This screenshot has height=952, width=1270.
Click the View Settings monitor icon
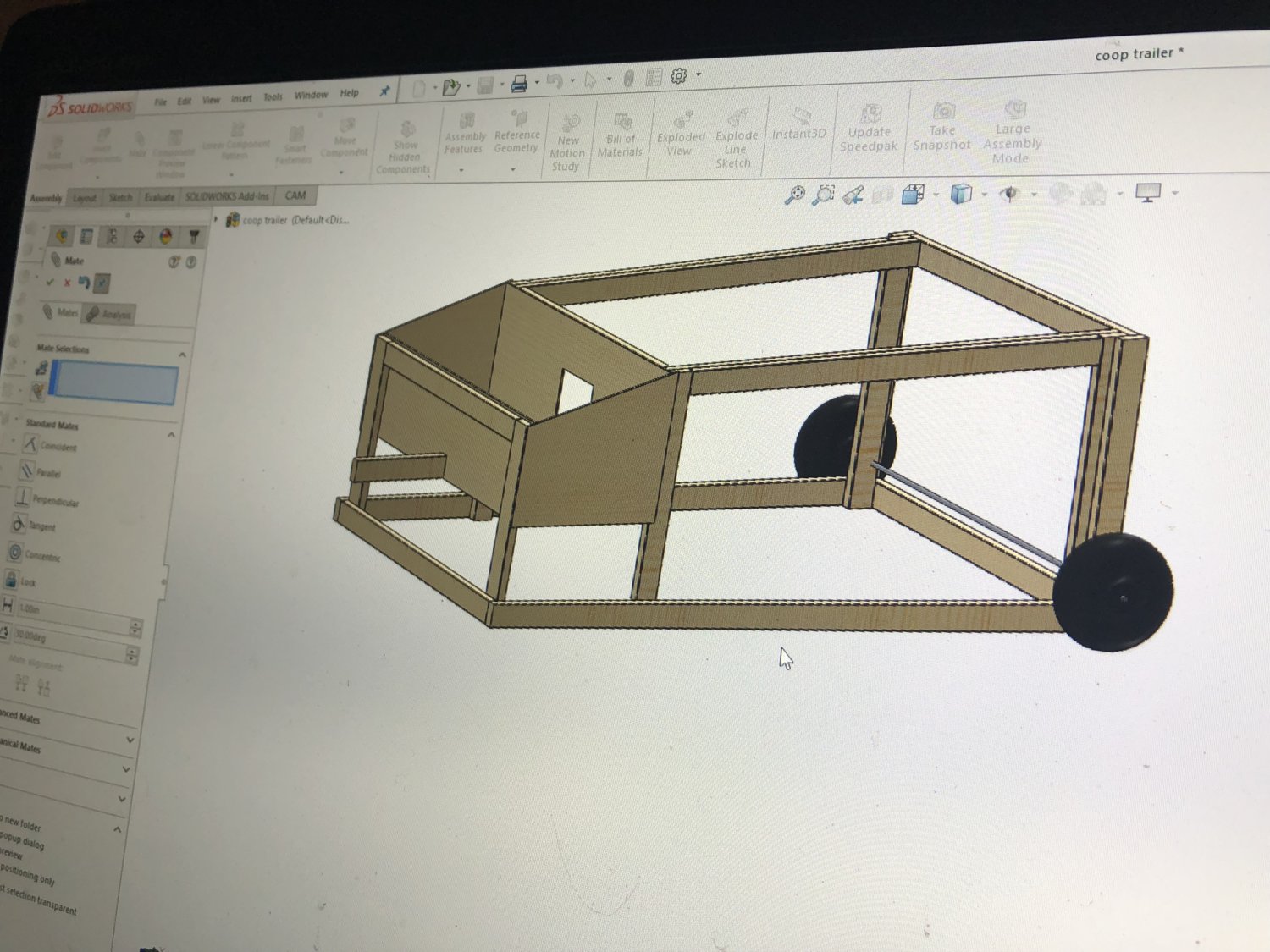coord(1148,193)
